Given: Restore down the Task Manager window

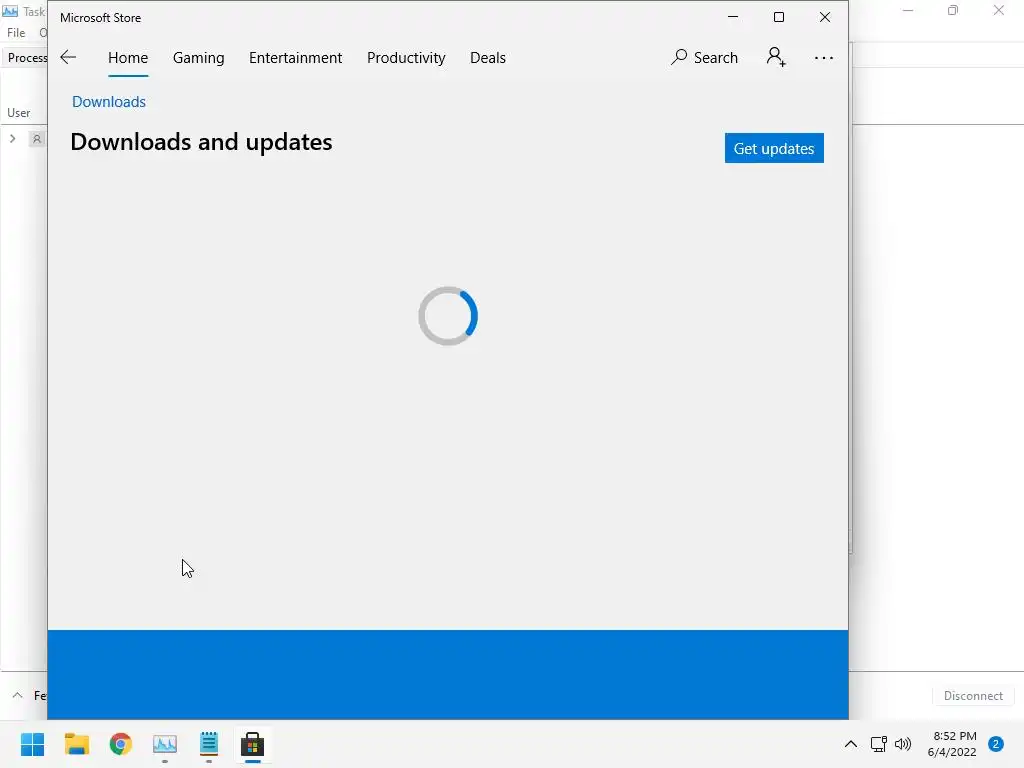Looking at the screenshot, I should click(953, 10).
